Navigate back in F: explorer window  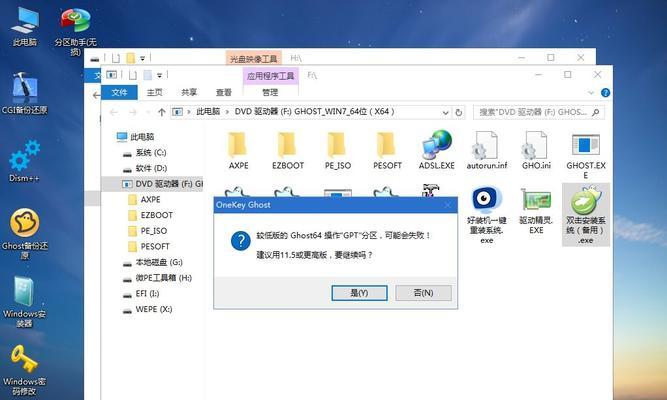114,112
